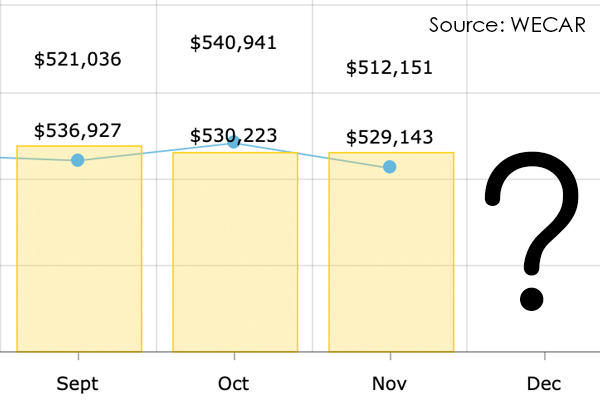This screenshot has width=600, height=400.
Task: Click the $540,941 value label
Action: tap(234, 42)
